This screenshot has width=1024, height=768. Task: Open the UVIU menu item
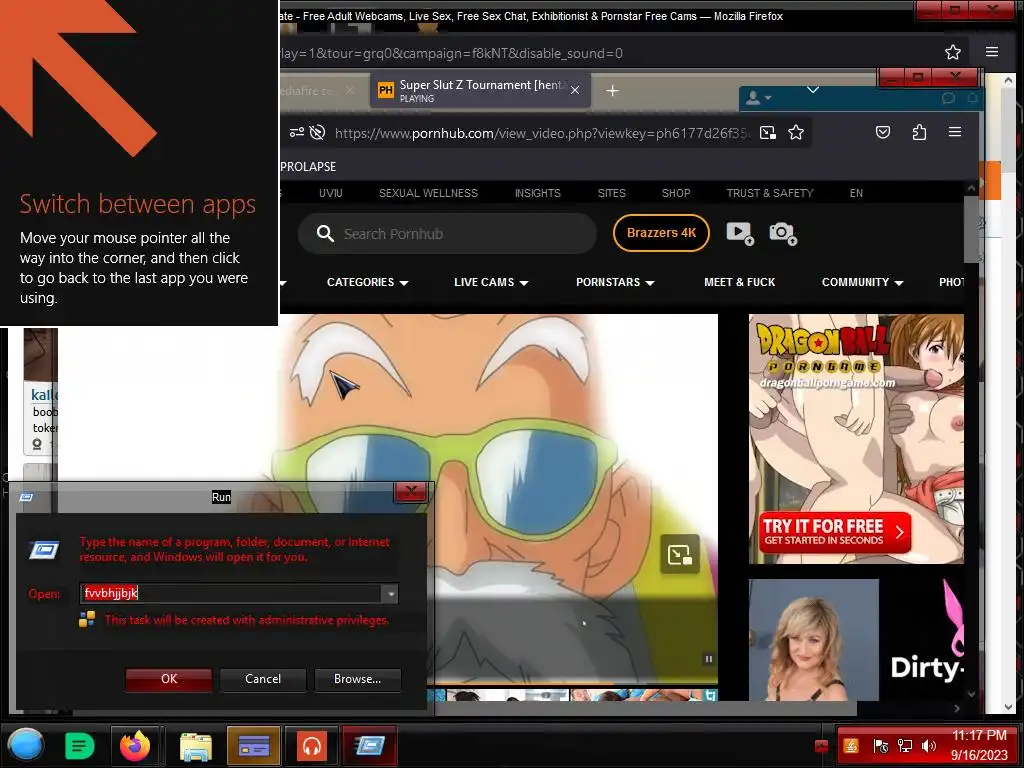[330, 193]
